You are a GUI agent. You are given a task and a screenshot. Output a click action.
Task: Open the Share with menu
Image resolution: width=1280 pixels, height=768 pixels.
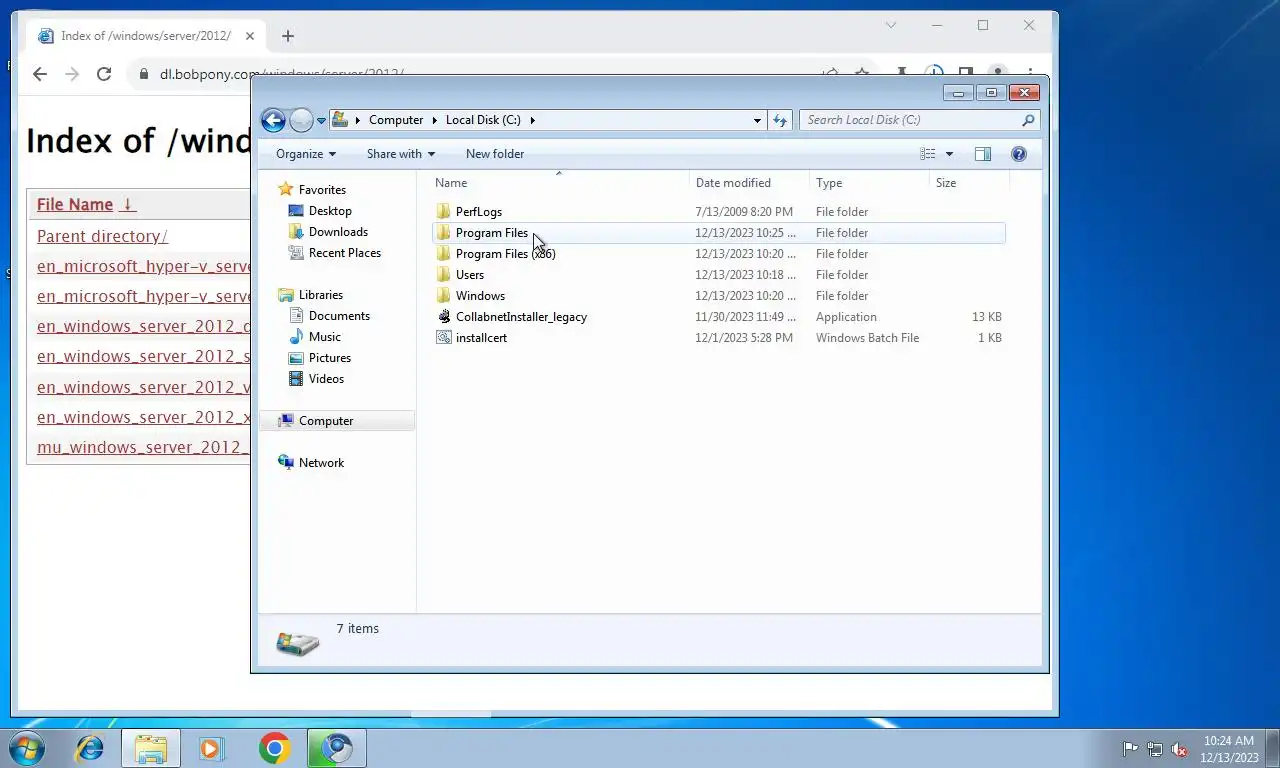point(401,154)
